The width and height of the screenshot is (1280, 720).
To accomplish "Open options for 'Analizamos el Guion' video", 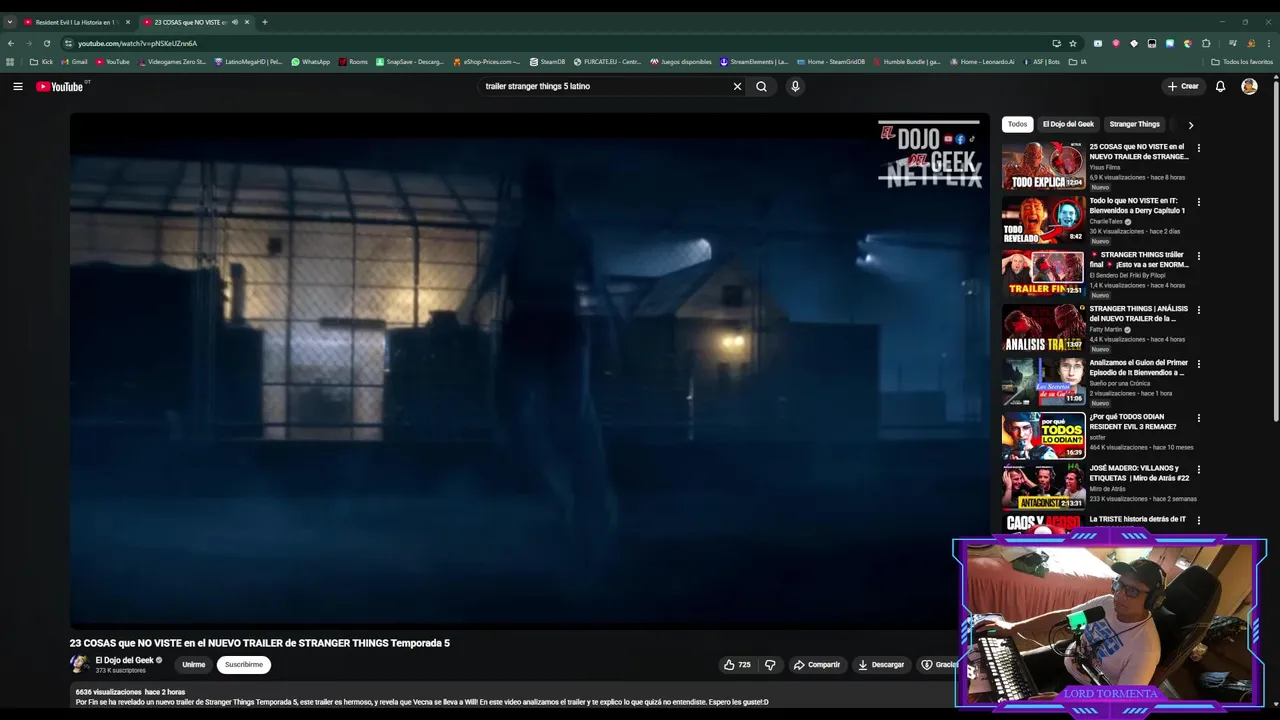I will [x=1198, y=364].
